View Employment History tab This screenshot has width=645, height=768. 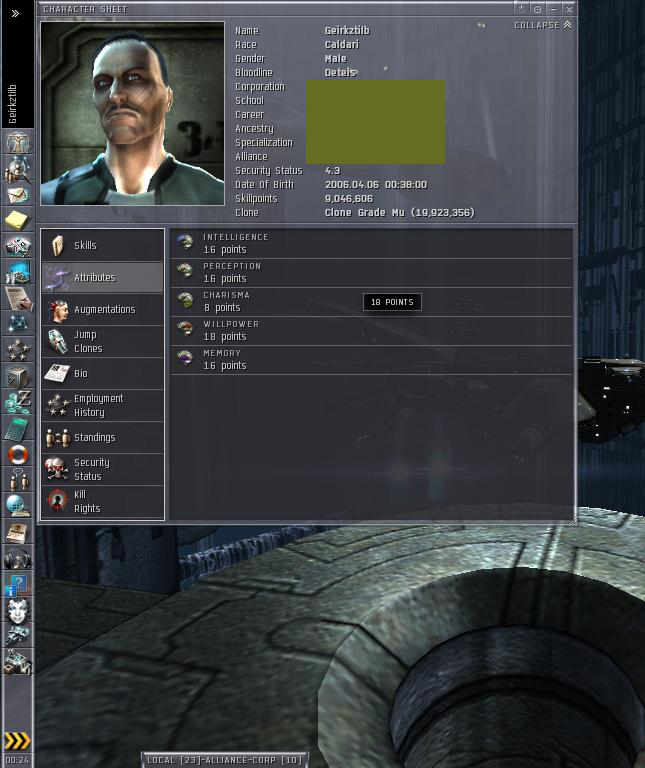click(x=103, y=406)
